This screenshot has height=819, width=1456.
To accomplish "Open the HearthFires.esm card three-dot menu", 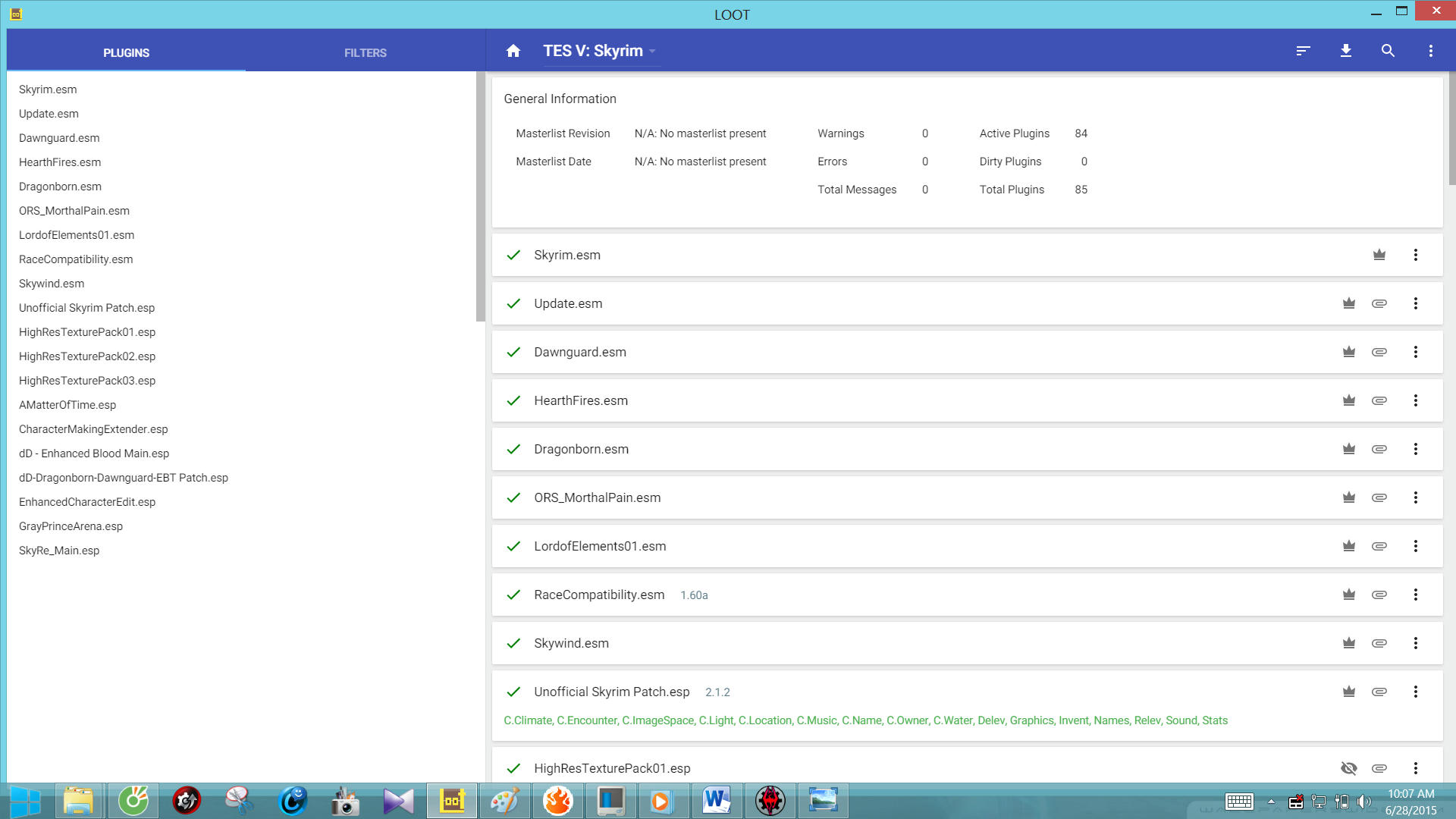I will pos(1415,400).
